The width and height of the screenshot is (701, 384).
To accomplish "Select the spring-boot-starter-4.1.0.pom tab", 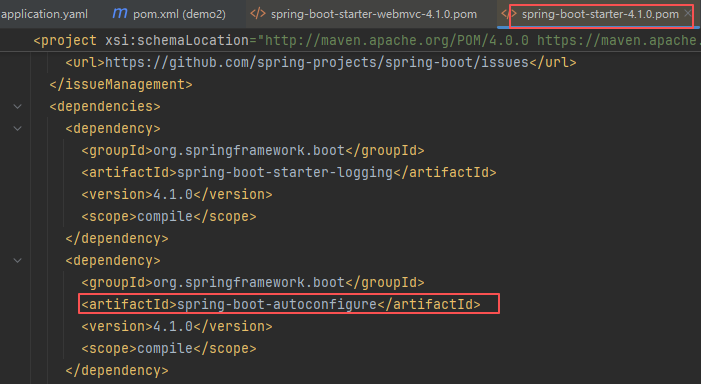I will (x=600, y=14).
